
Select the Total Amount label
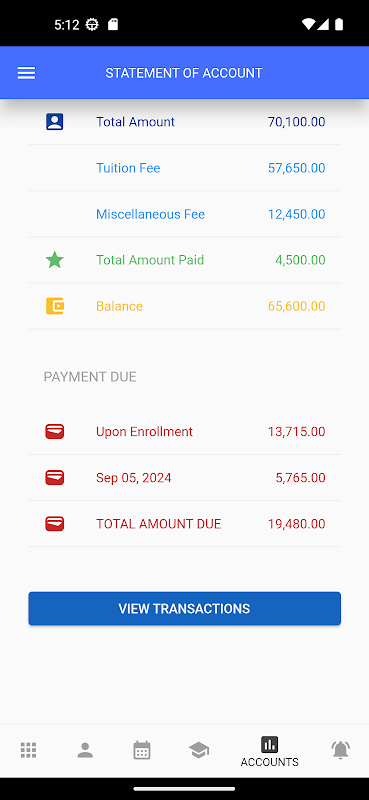pyautogui.click(x=135, y=122)
